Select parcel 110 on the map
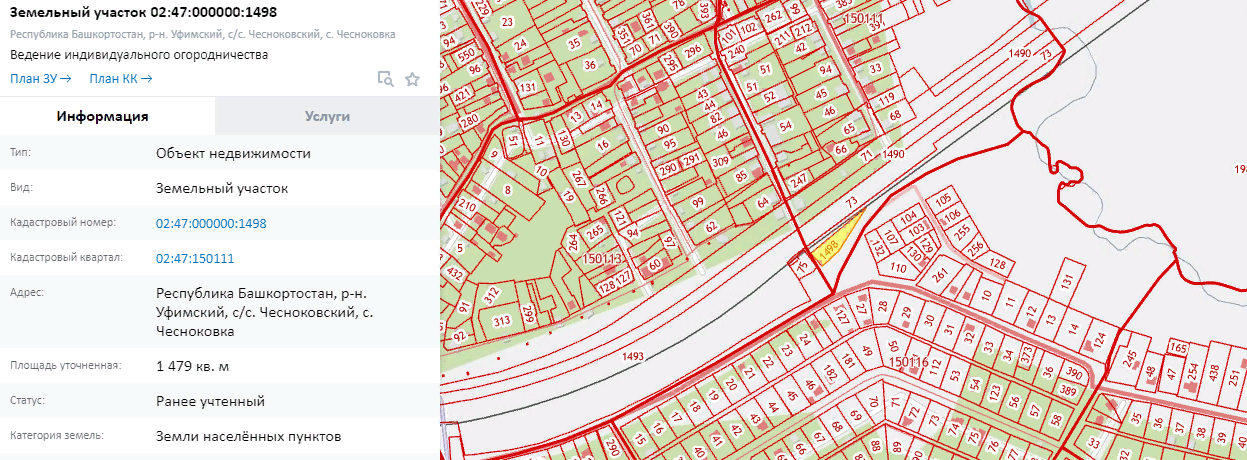 [898, 268]
